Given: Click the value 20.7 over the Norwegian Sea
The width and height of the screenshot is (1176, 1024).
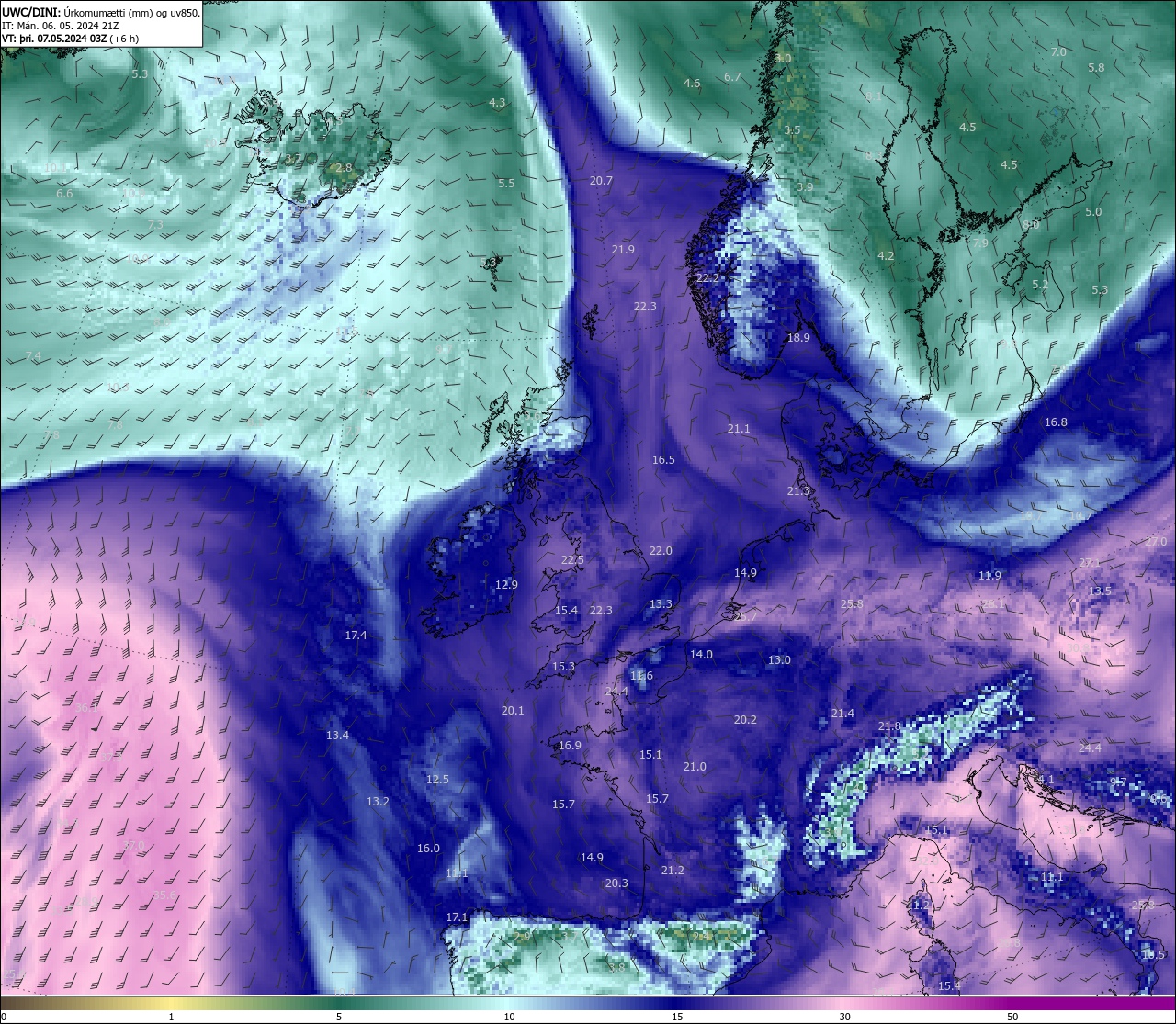Looking at the screenshot, I should point(601,181).
